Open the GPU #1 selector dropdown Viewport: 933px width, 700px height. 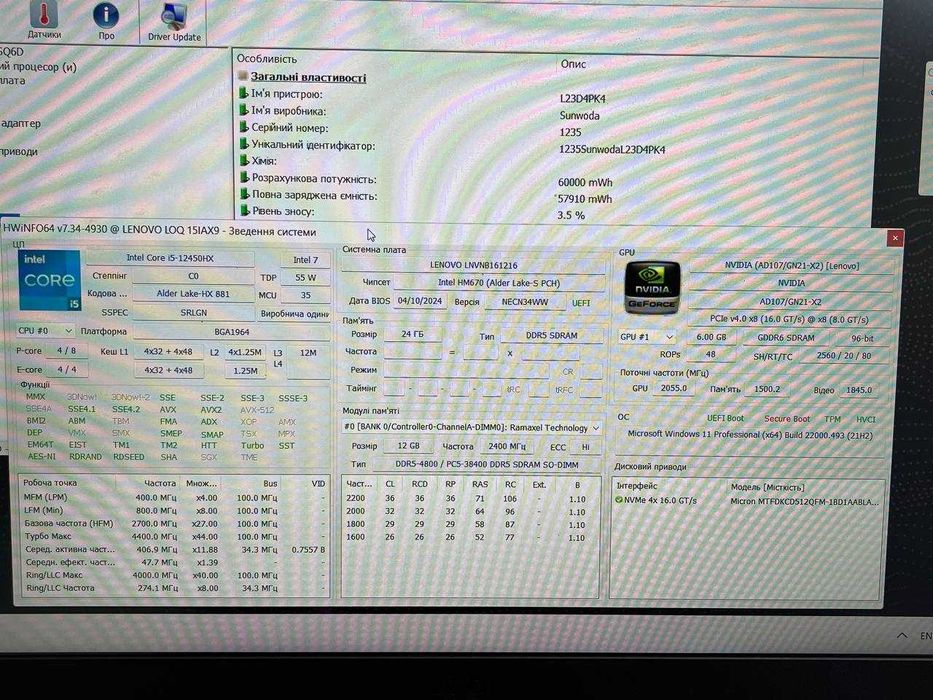pyautogui.click(x=647, y=337)
